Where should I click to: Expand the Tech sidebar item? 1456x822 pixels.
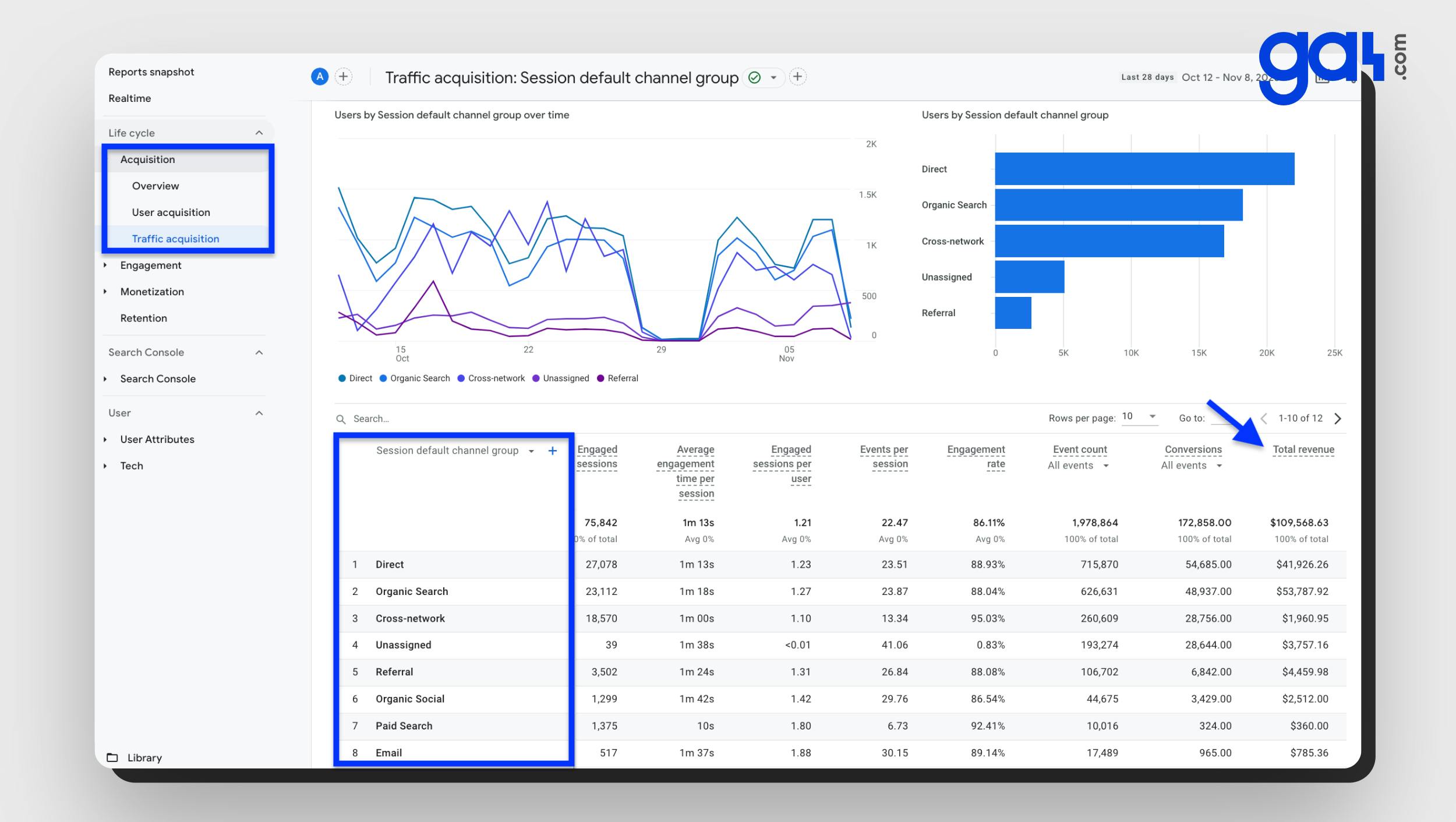pos(105,466)
